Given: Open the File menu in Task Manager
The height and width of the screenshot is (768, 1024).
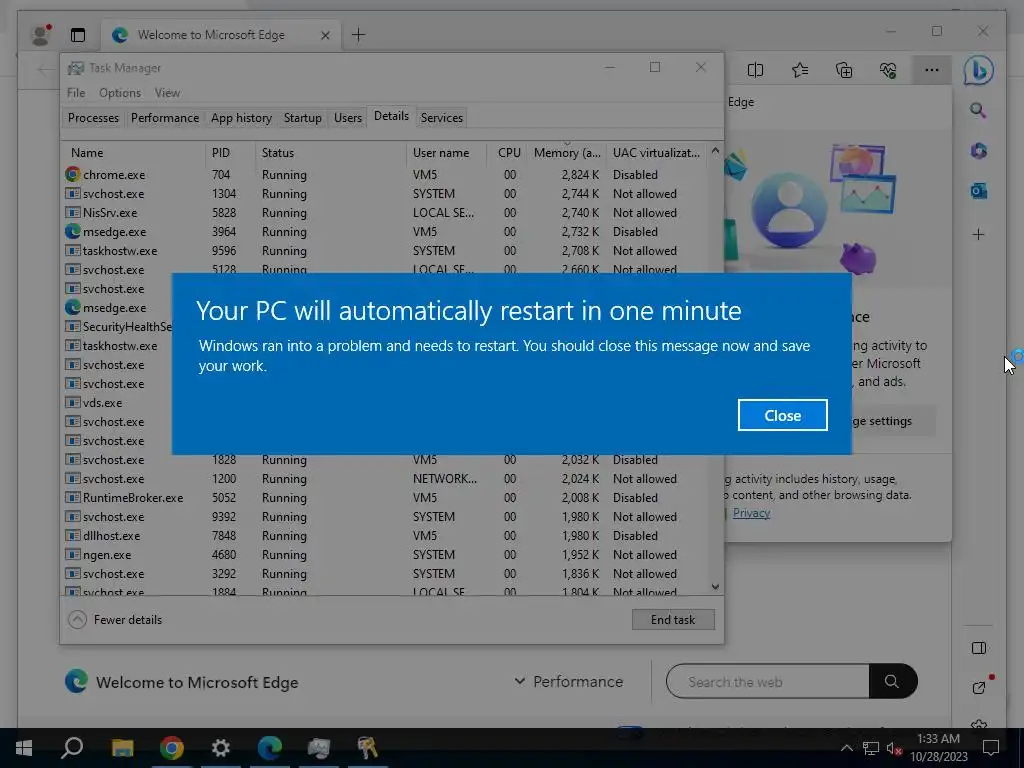Looking at the screenshot, I should click(x=76, y=93).
